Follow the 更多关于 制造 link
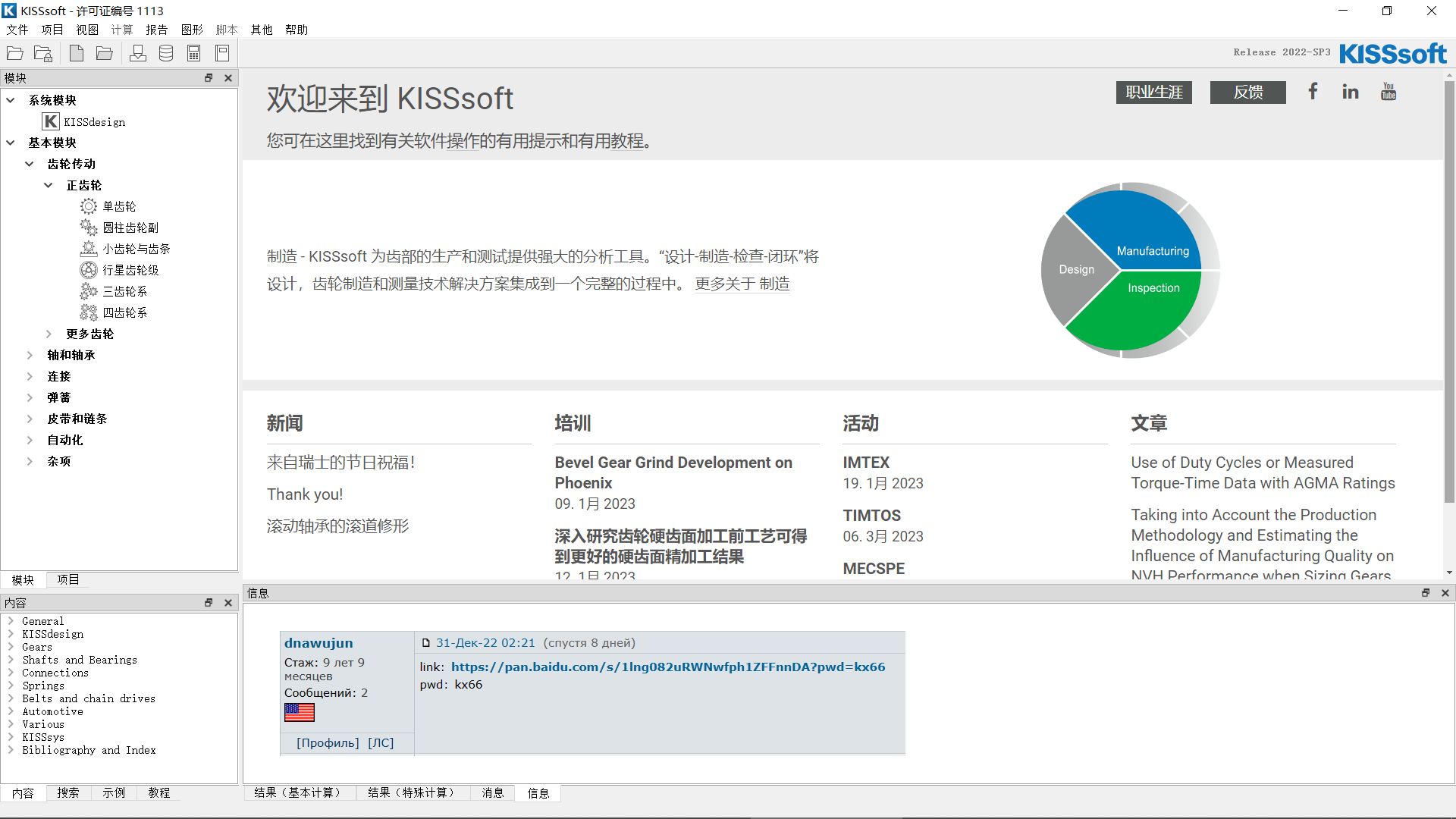 tap(742, 284)
